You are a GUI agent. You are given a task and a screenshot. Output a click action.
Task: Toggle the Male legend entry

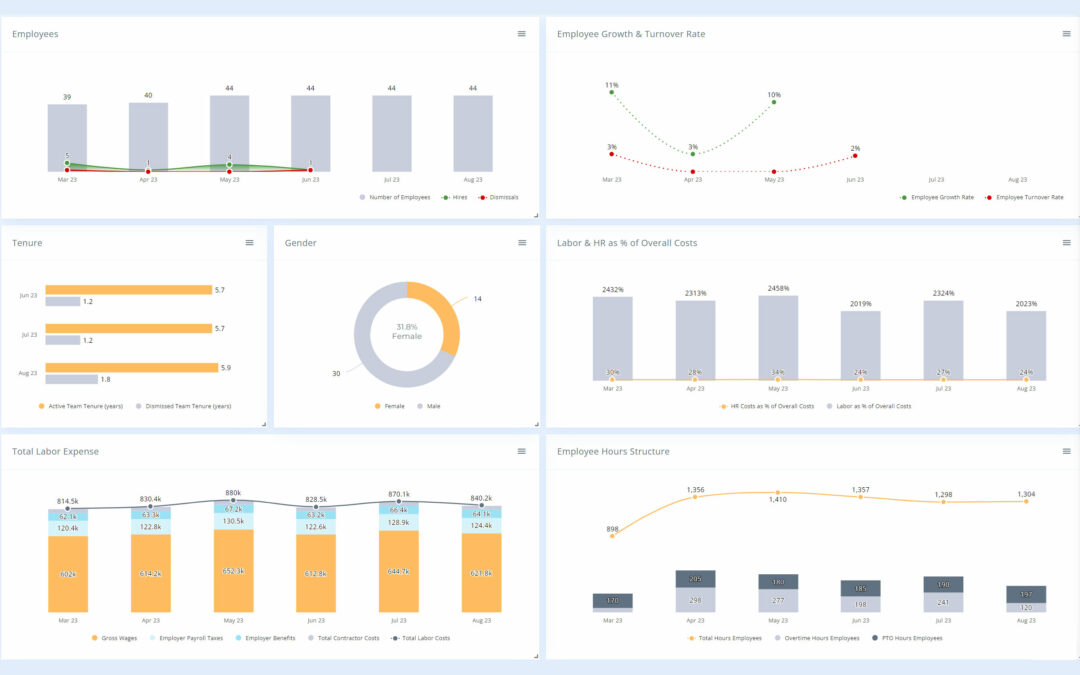pos(428,406)
